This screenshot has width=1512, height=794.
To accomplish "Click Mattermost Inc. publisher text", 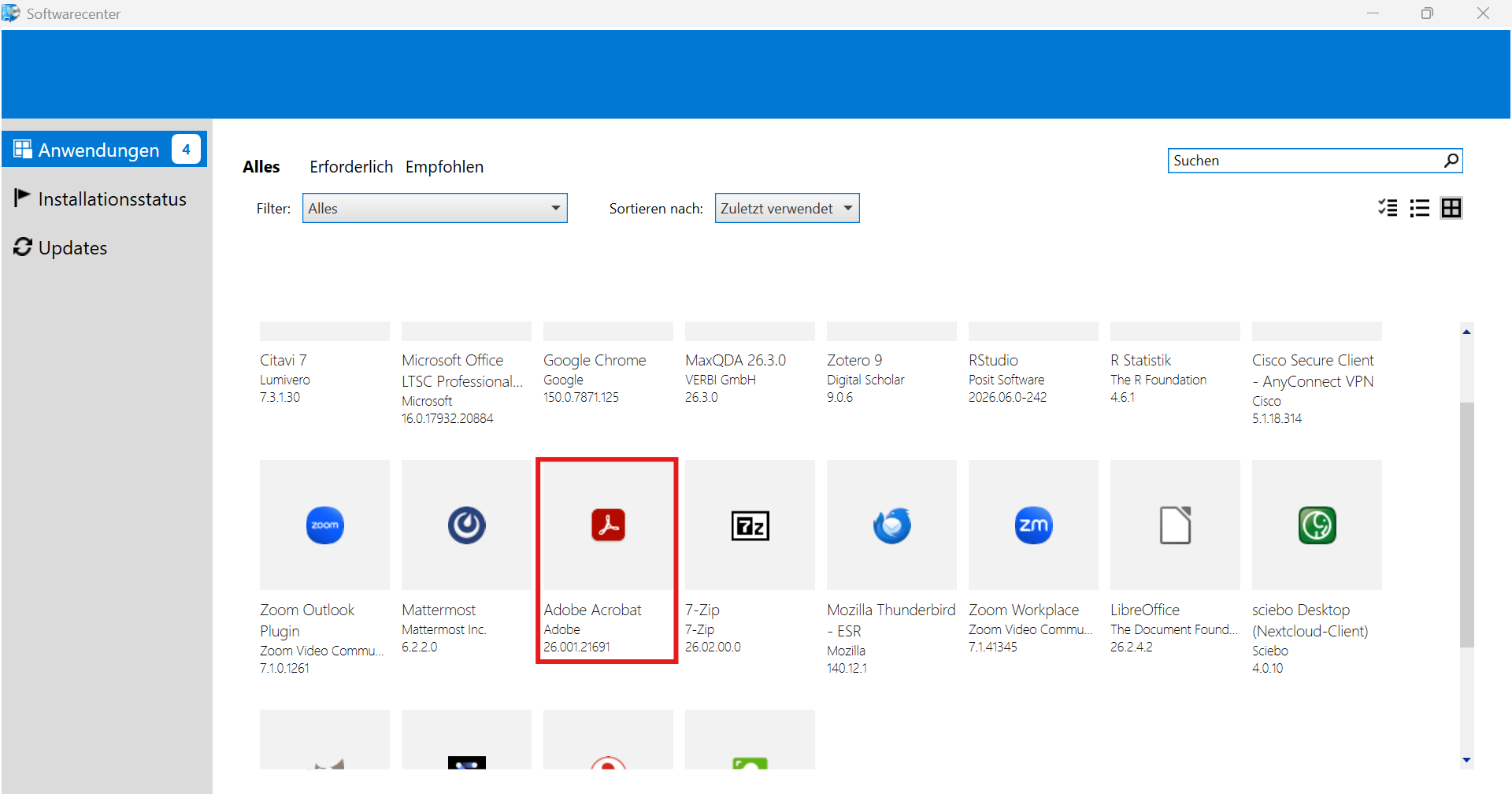I will (444, 629).
